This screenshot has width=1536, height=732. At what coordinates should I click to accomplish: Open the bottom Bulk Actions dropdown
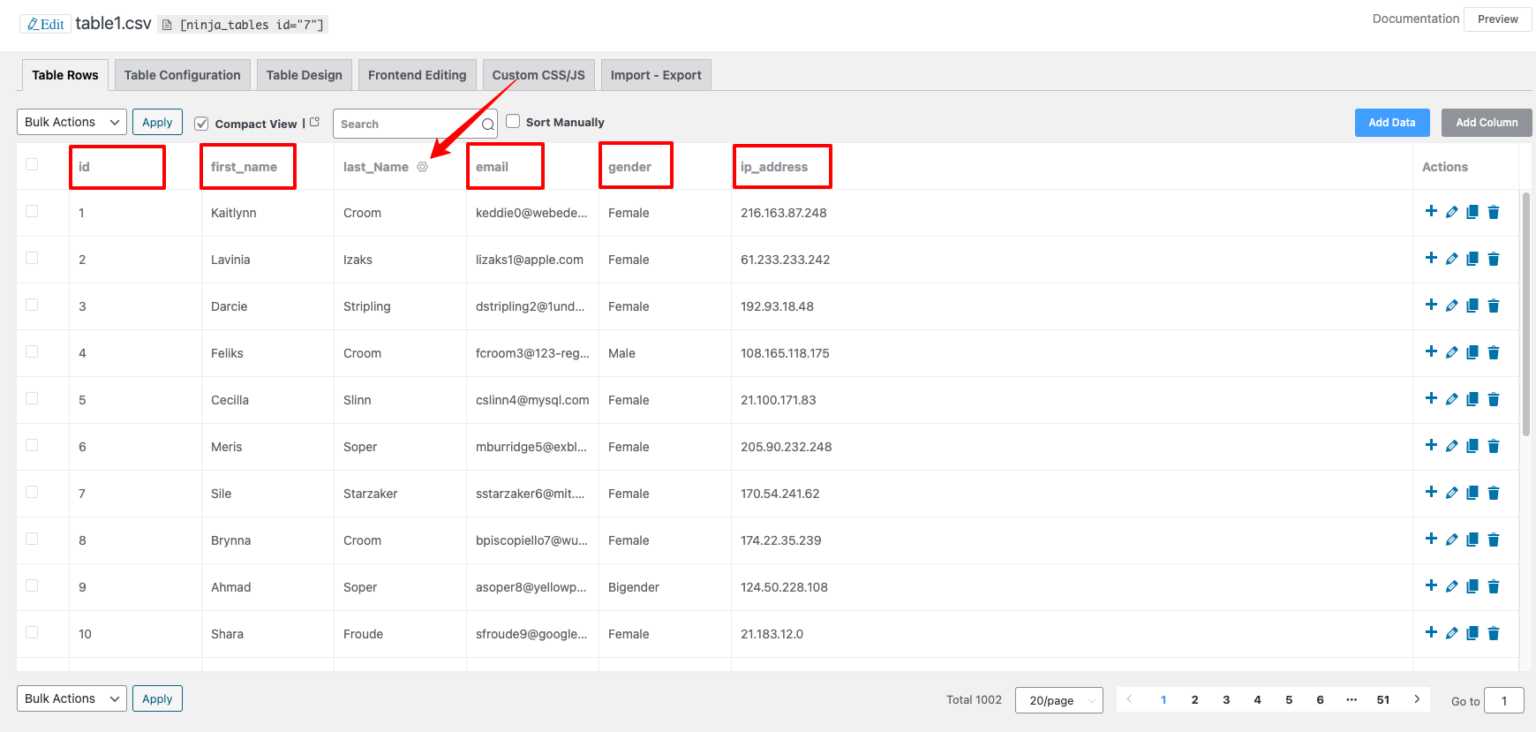click(x=72, y=699)
